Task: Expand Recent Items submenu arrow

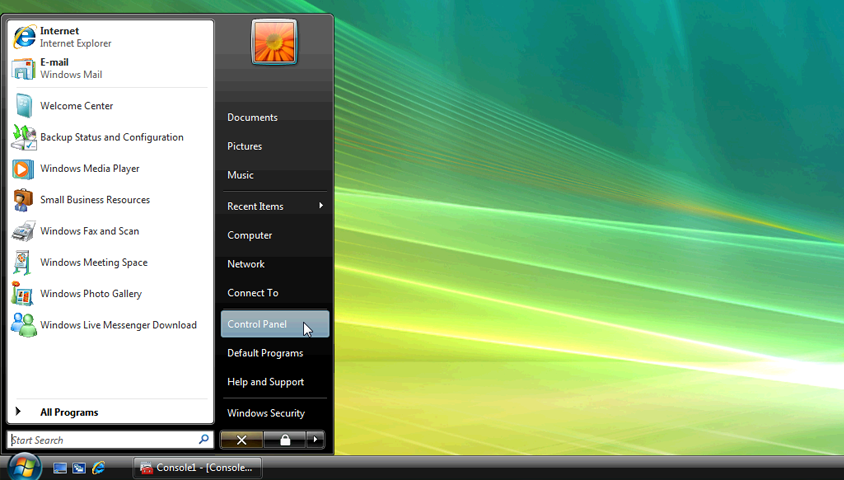Action: [x=321, y=206]
